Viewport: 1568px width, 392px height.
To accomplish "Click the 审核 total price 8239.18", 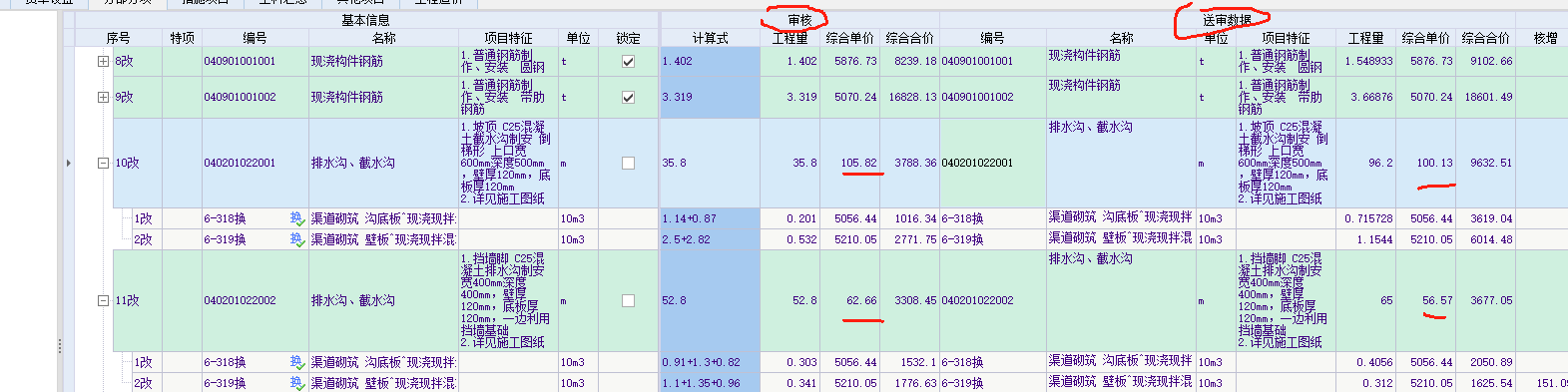I will 915,61.
